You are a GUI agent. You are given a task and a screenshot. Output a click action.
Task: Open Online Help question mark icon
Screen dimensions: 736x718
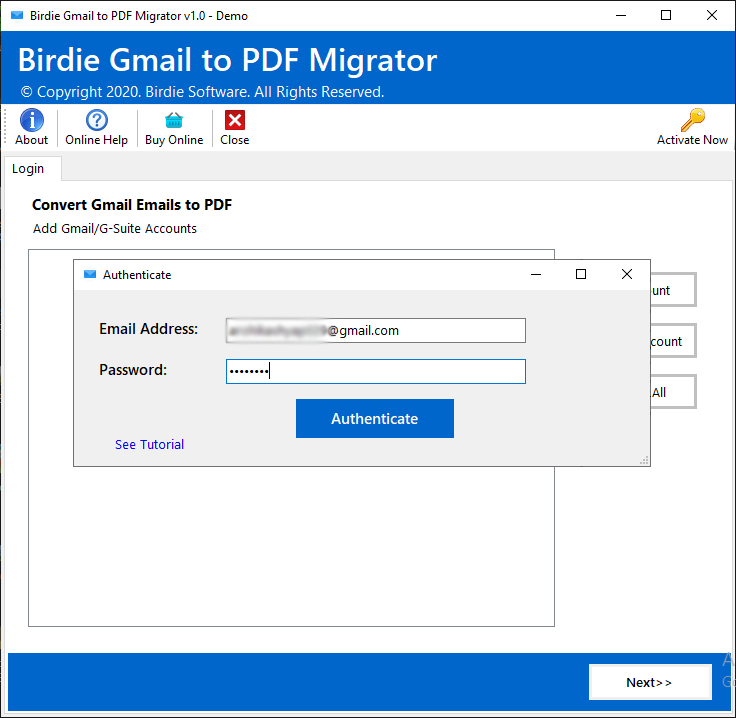point(97,120)
